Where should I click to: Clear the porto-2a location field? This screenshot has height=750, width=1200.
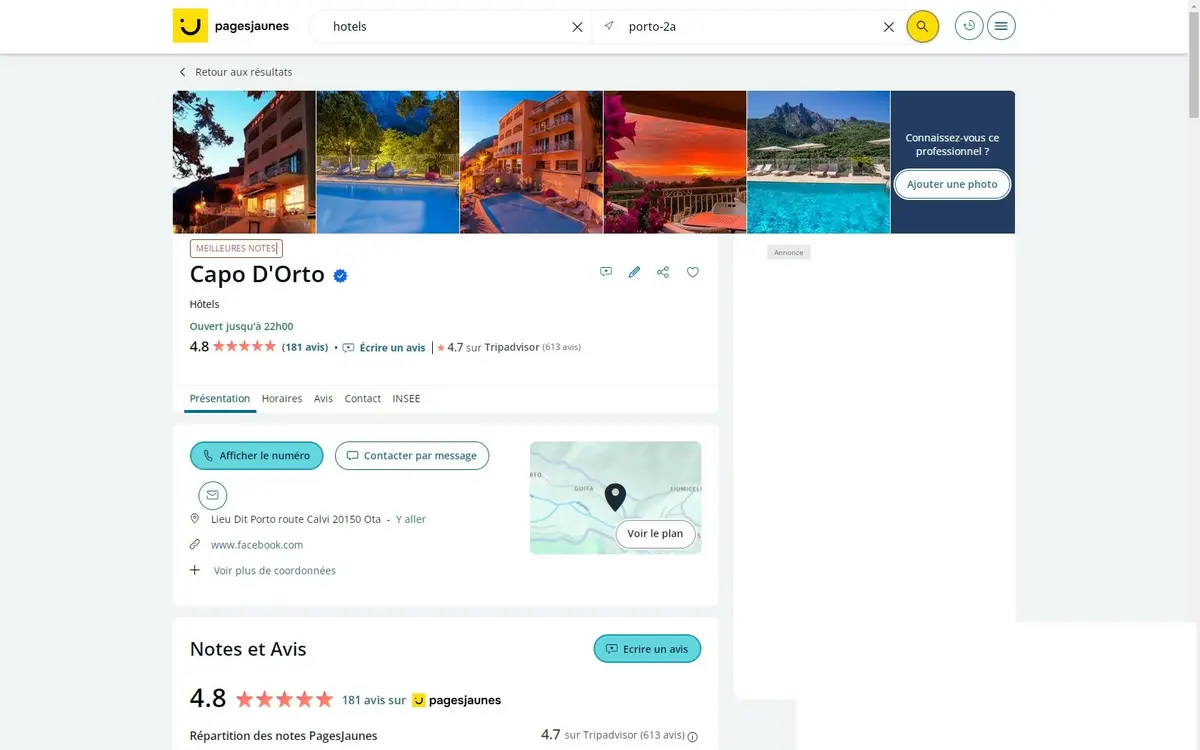point(888,27)
